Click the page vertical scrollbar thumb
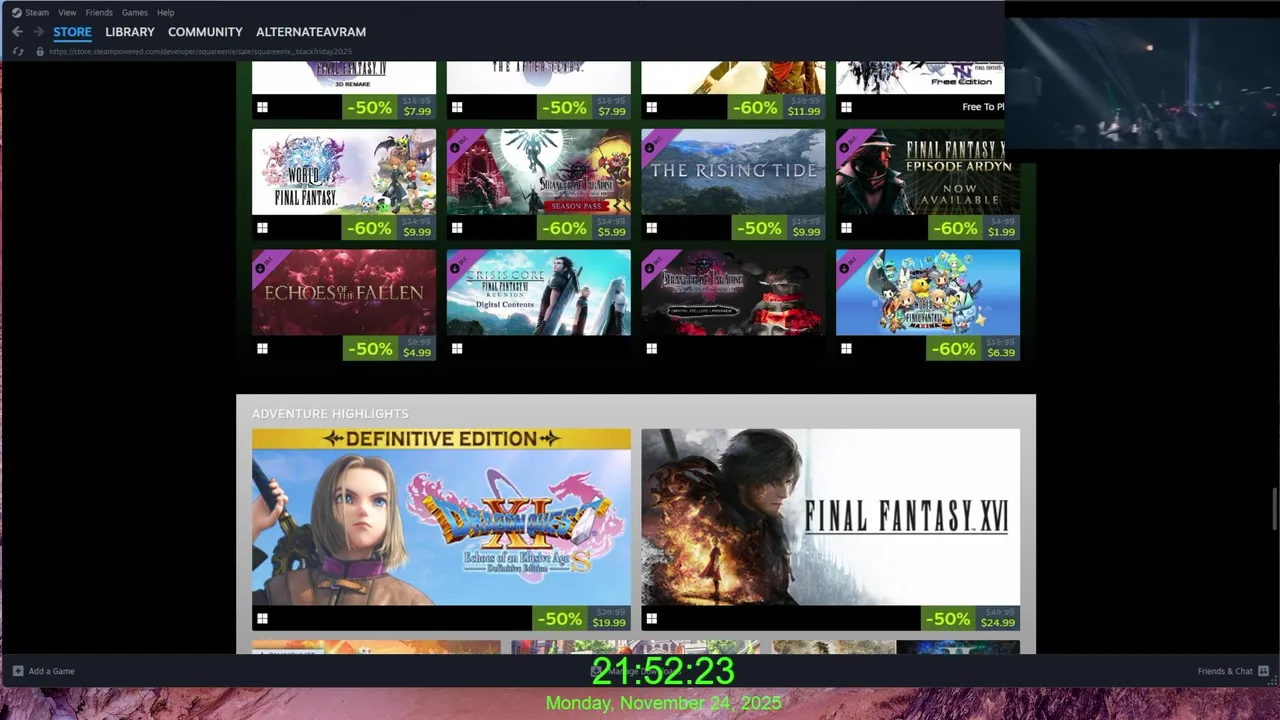 click(1274, 509)
